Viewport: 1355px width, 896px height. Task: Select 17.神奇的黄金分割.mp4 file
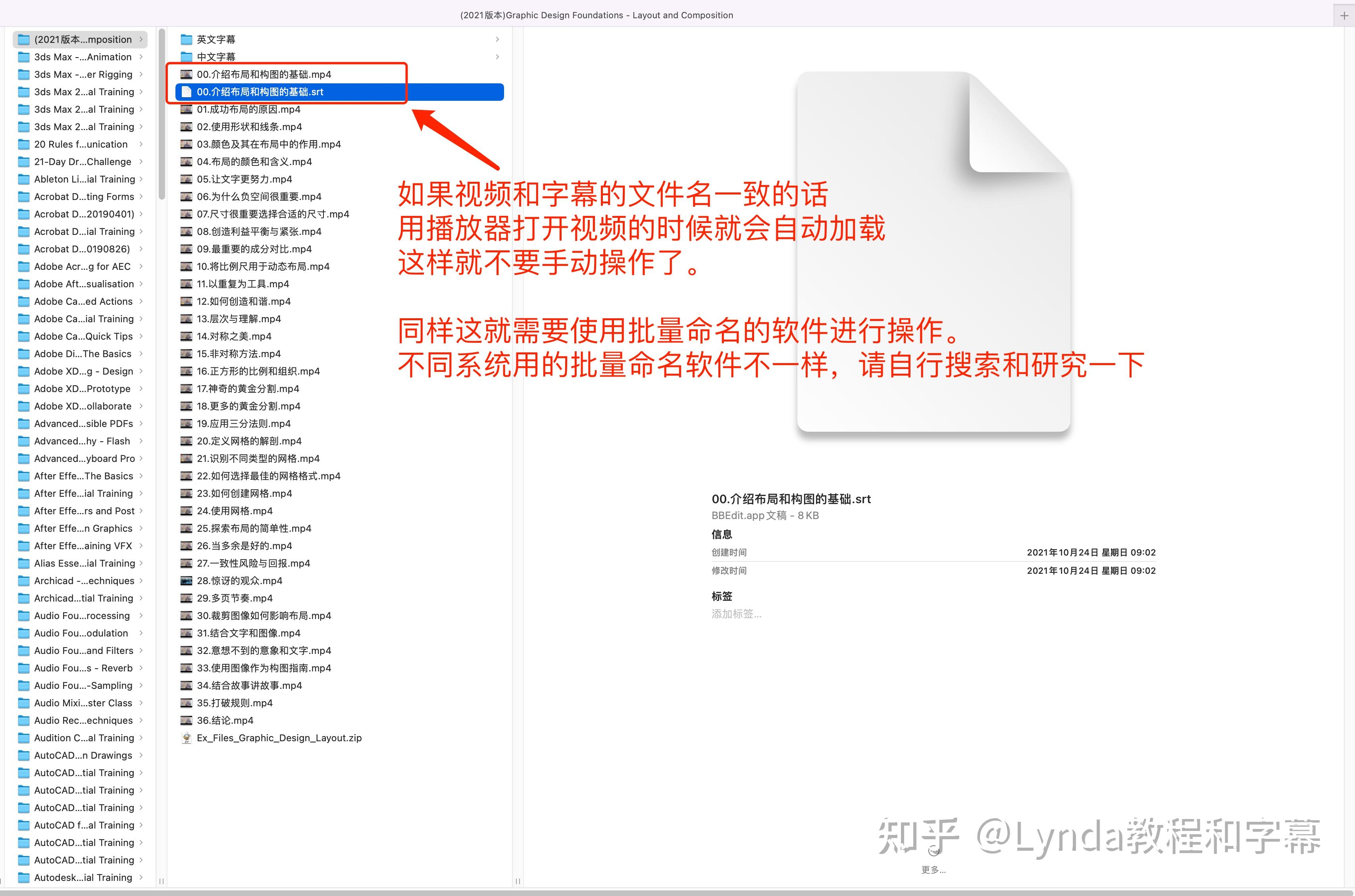247,388
